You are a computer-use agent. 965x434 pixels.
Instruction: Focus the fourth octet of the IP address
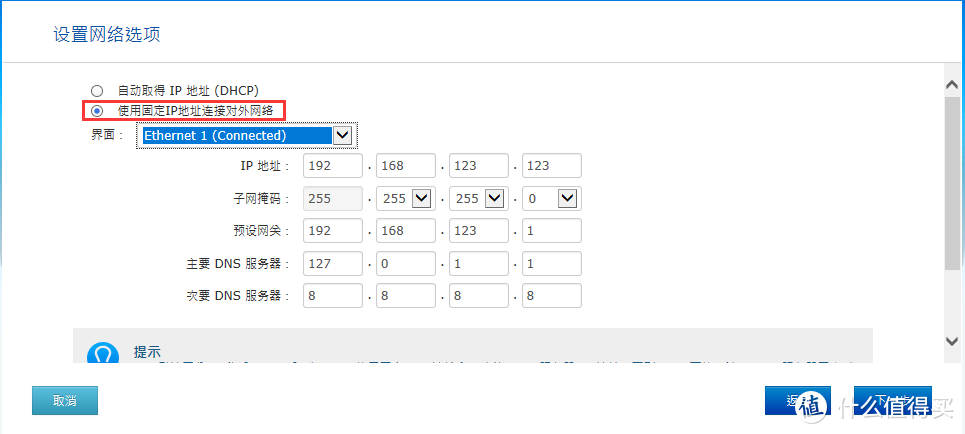[551, 166]
